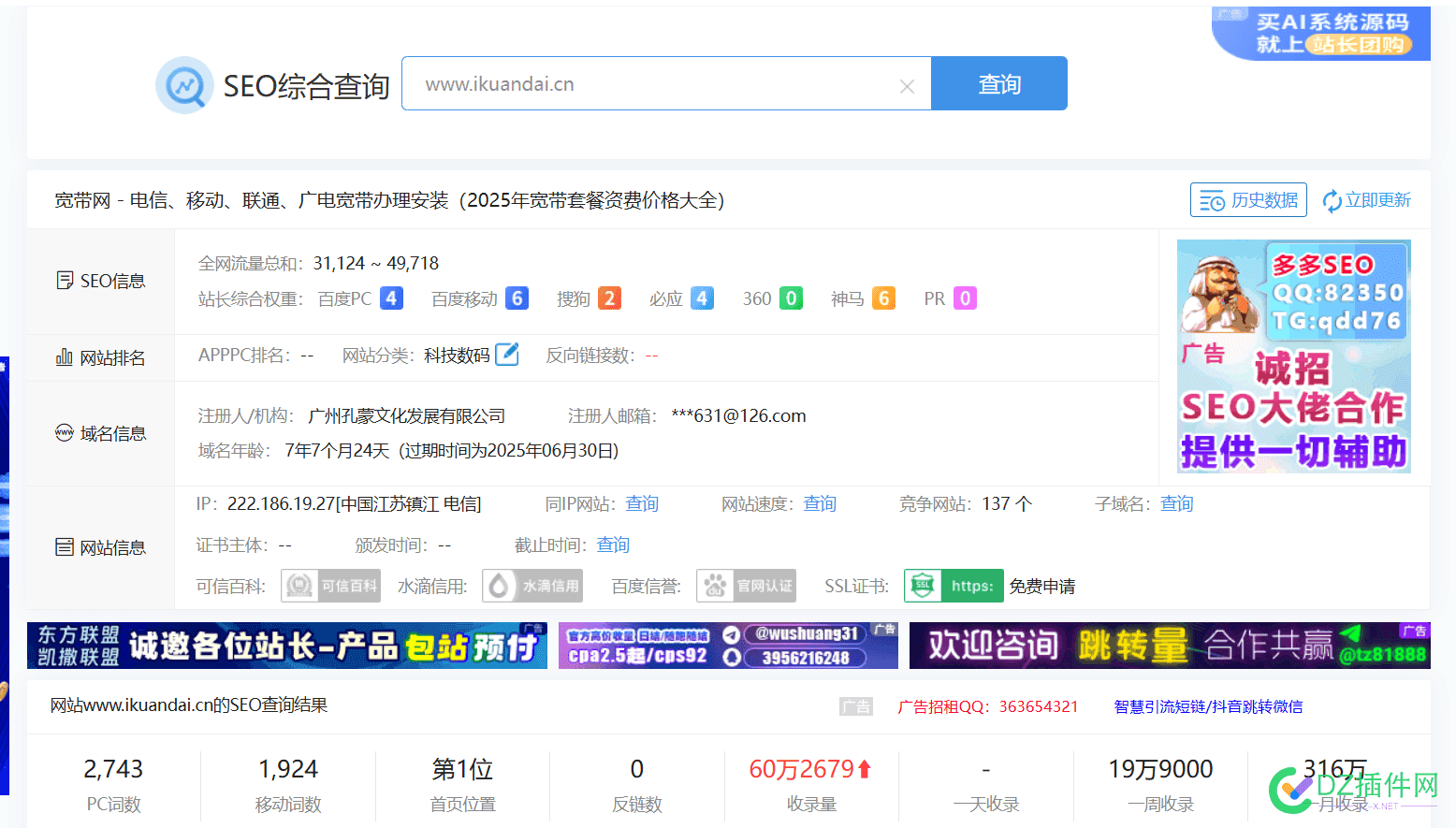Screen dimensions: 1456x828
Task: Click the 水滴信用 badge
Action: (532, 586)
